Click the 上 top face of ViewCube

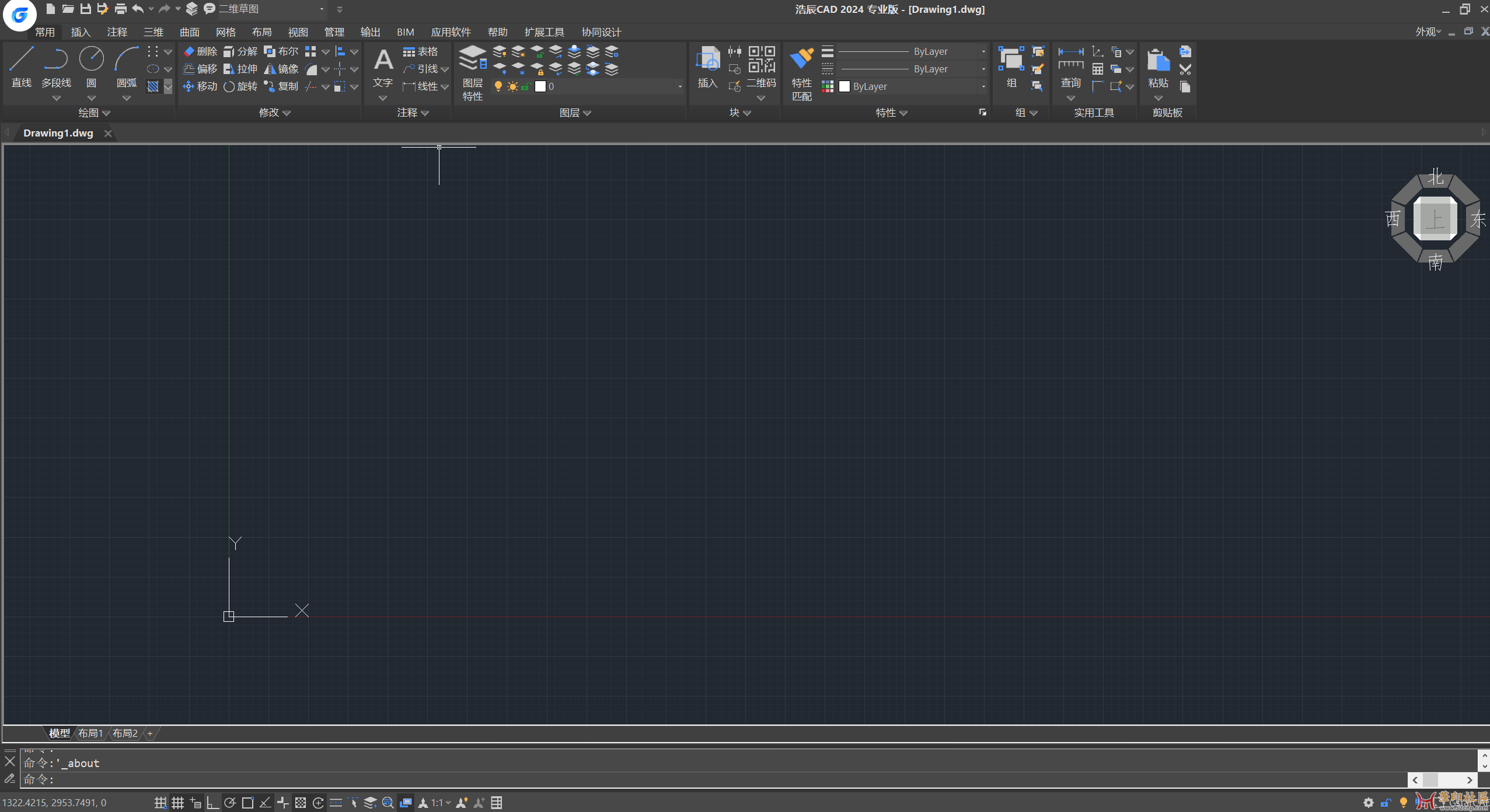(x=1435, y=219)
